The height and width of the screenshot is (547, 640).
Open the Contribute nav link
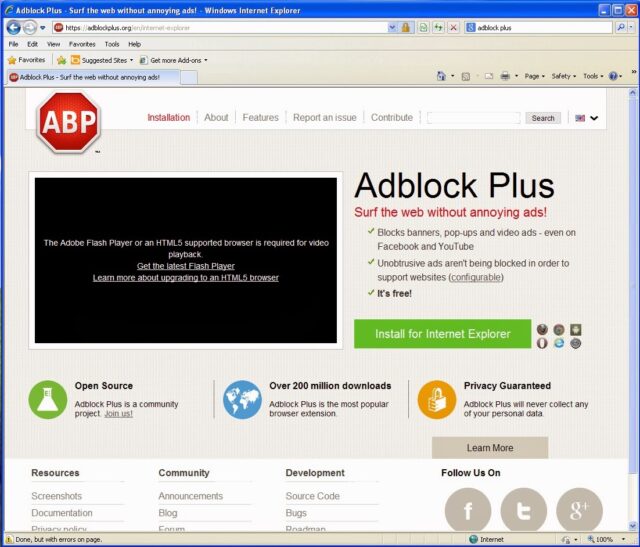(x=392, y=118)
